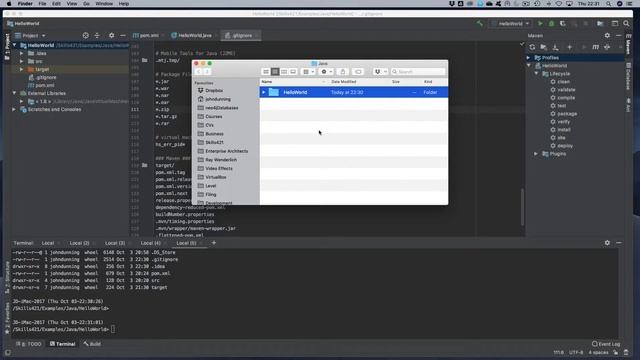
Task: Expand the .idea folder
Action: (22, 53)
